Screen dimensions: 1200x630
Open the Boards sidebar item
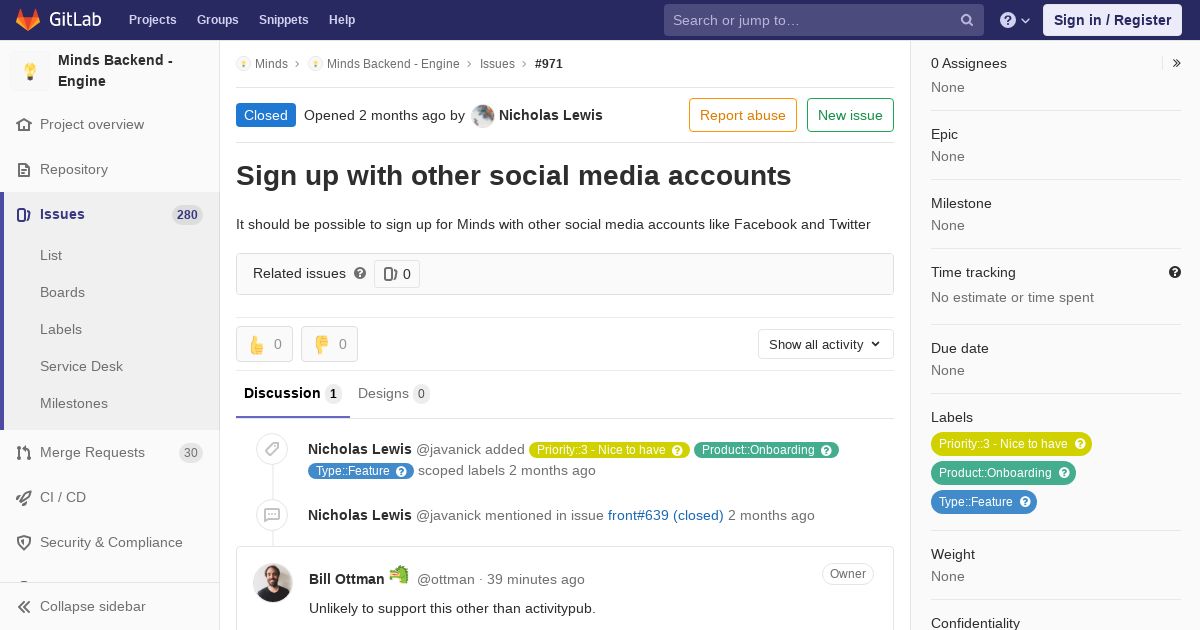[x=62, y=292]
